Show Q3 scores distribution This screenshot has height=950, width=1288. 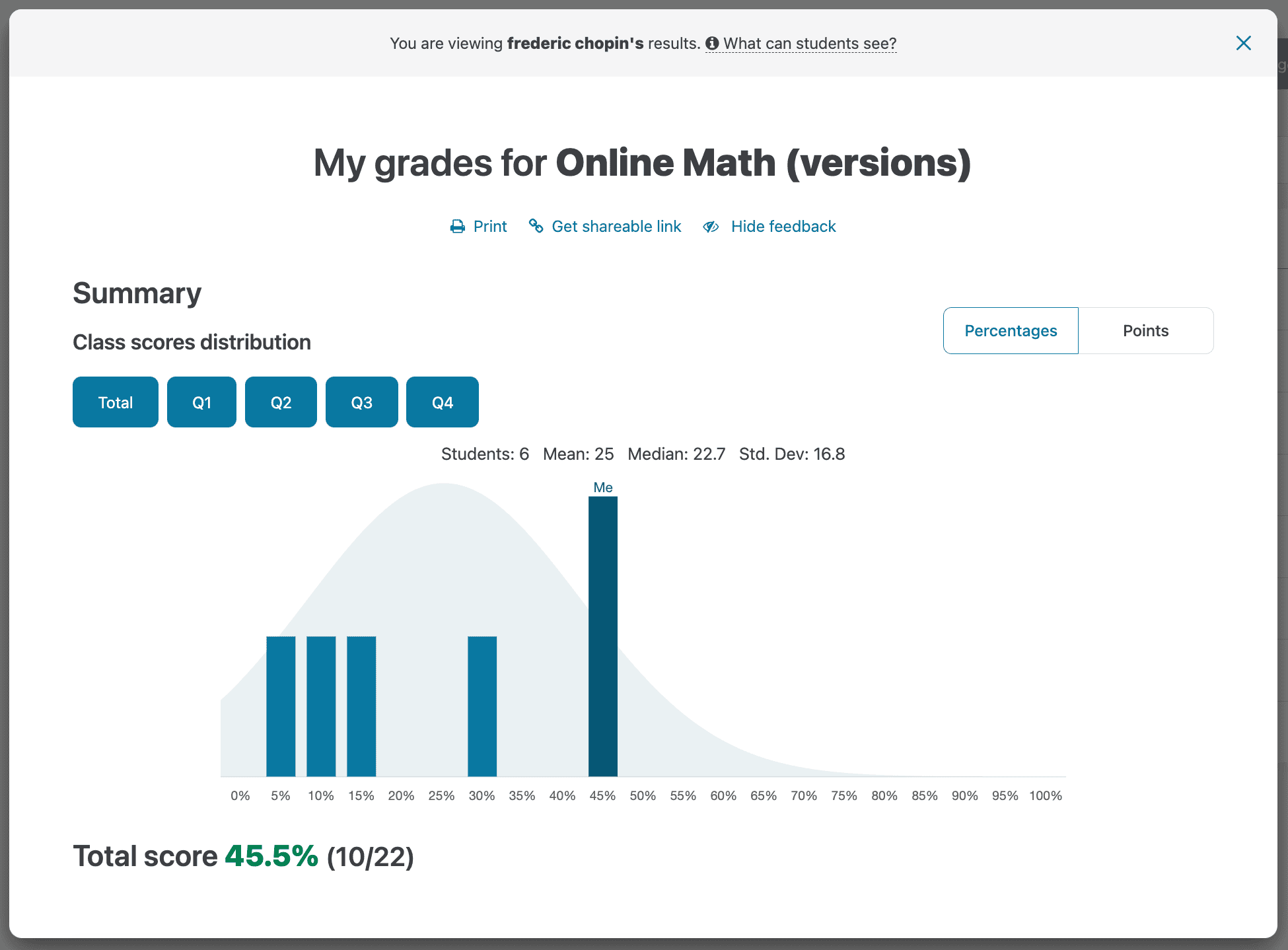pyautogui.click(x=361, y=402)
